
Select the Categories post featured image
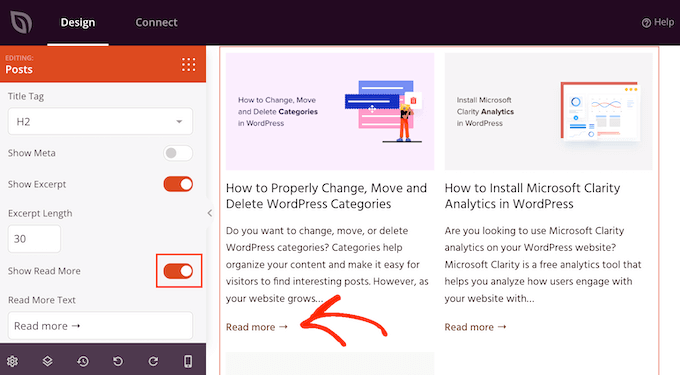pos(330,111)
